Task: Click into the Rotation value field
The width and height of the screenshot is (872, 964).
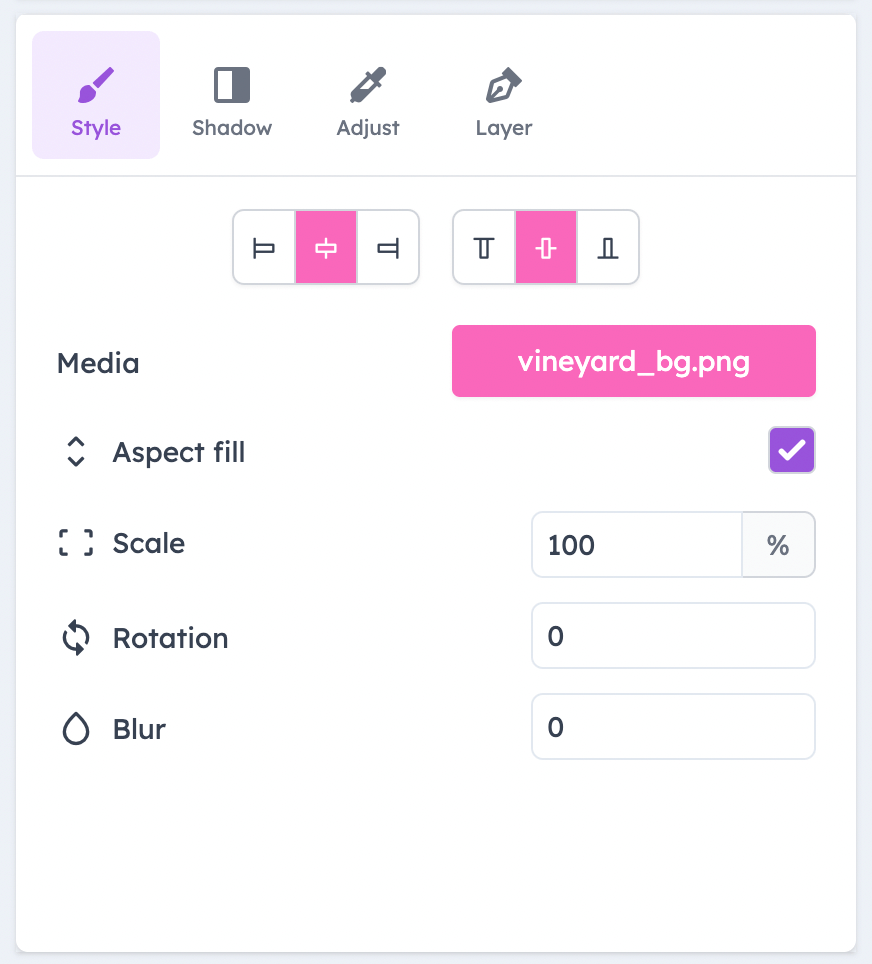Action: click(x=673, y=636)
